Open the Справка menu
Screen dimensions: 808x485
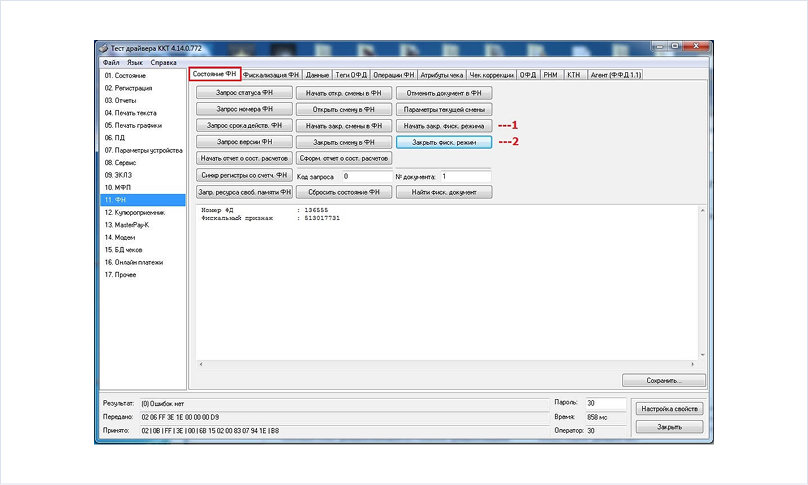coord(164,62)
